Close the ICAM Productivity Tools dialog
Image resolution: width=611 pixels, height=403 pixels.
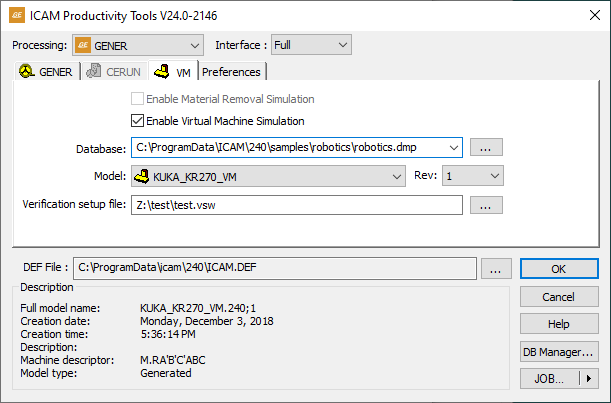click(595, 15)
